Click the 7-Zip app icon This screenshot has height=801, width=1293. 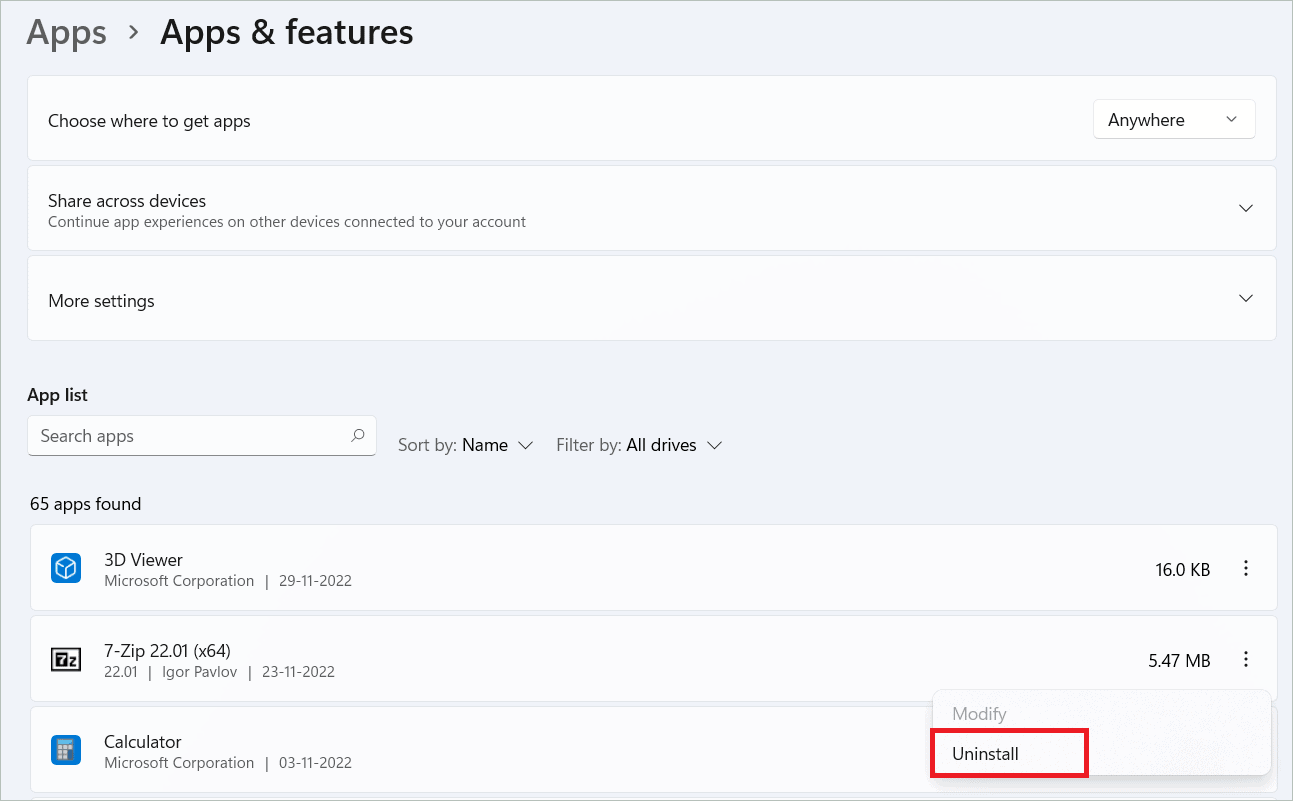[x=65, y=660]
